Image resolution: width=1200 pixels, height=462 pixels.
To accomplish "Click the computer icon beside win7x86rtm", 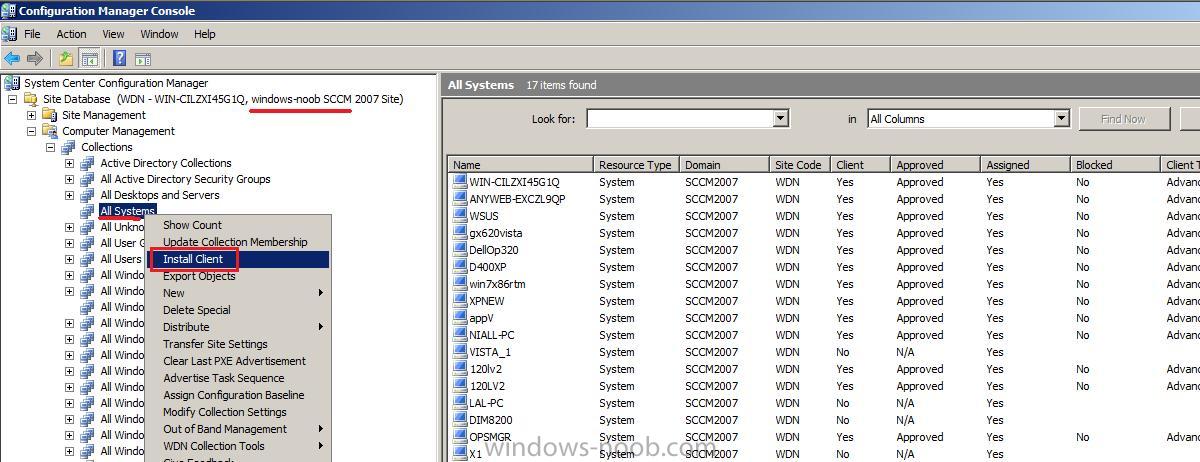I will [460, 284].
